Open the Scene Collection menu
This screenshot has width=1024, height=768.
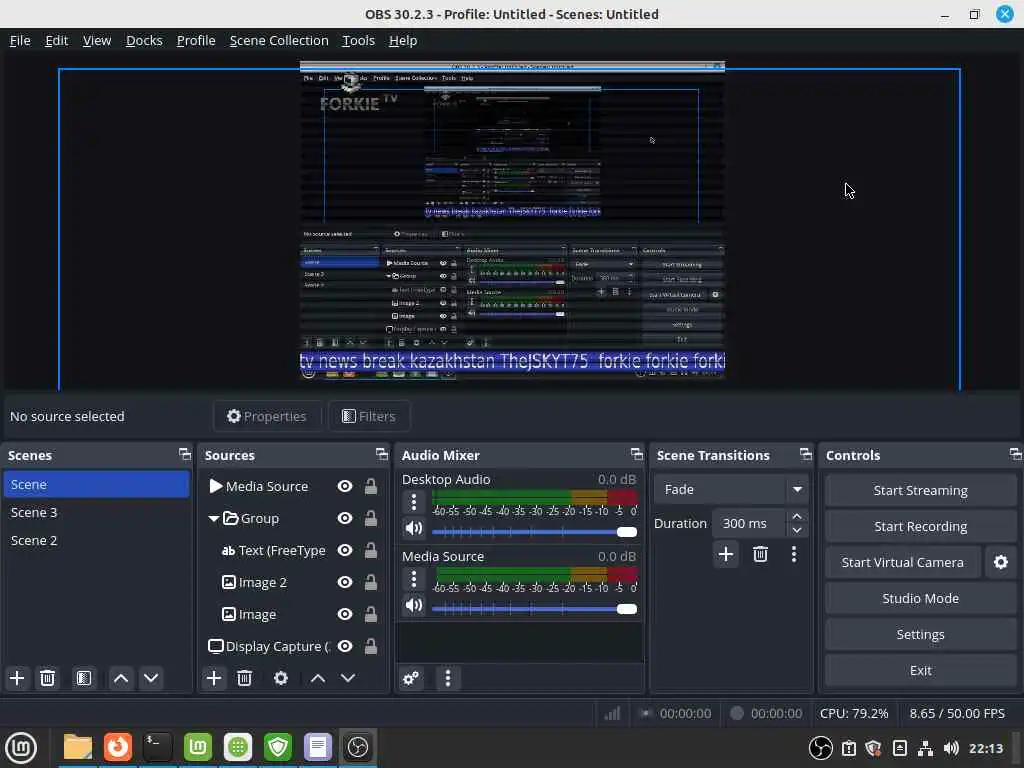click(279, 40)
